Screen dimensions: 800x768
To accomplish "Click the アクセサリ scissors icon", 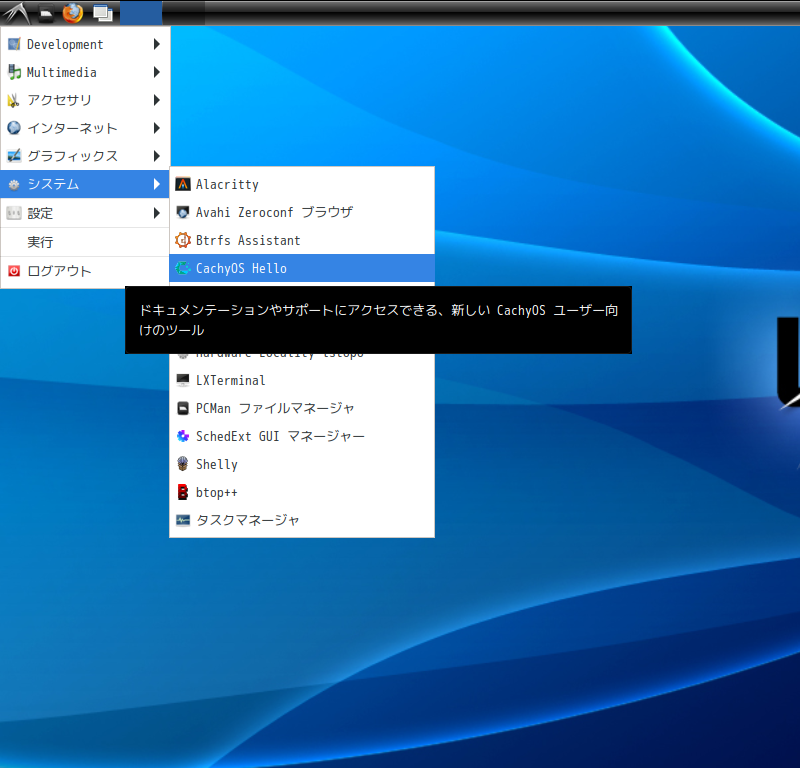I will 14,100.
